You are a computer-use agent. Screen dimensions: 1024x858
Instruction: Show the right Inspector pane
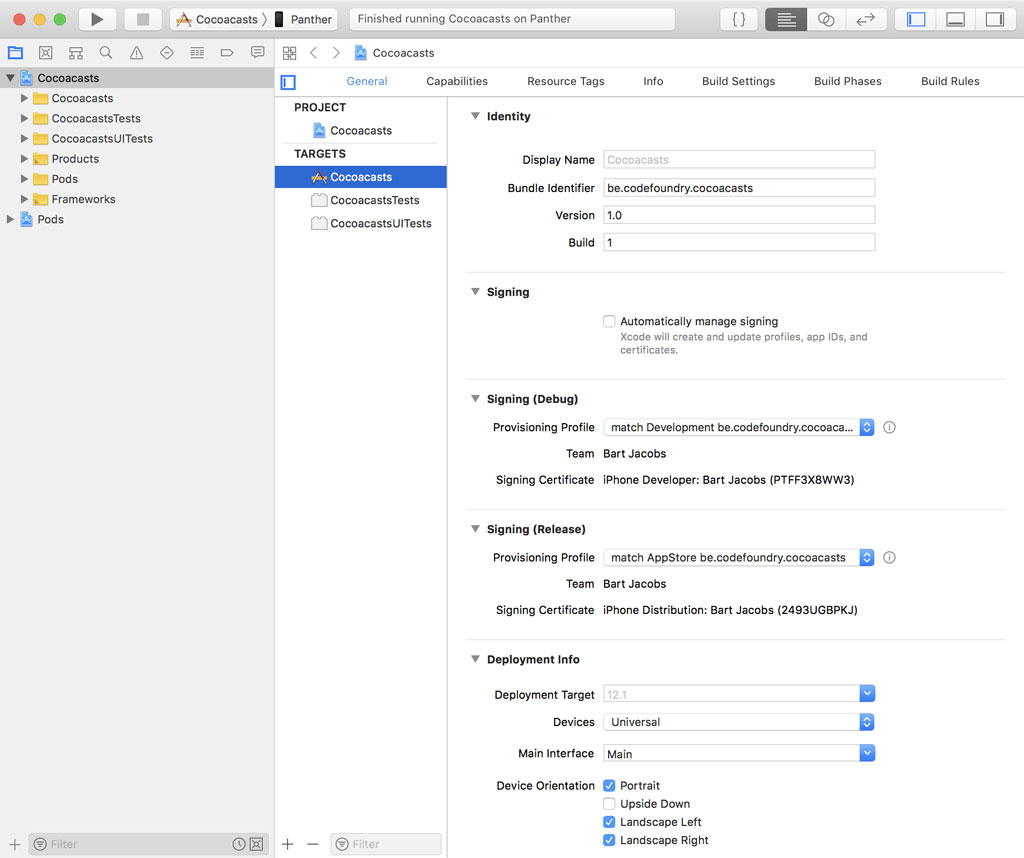point(994,19)
